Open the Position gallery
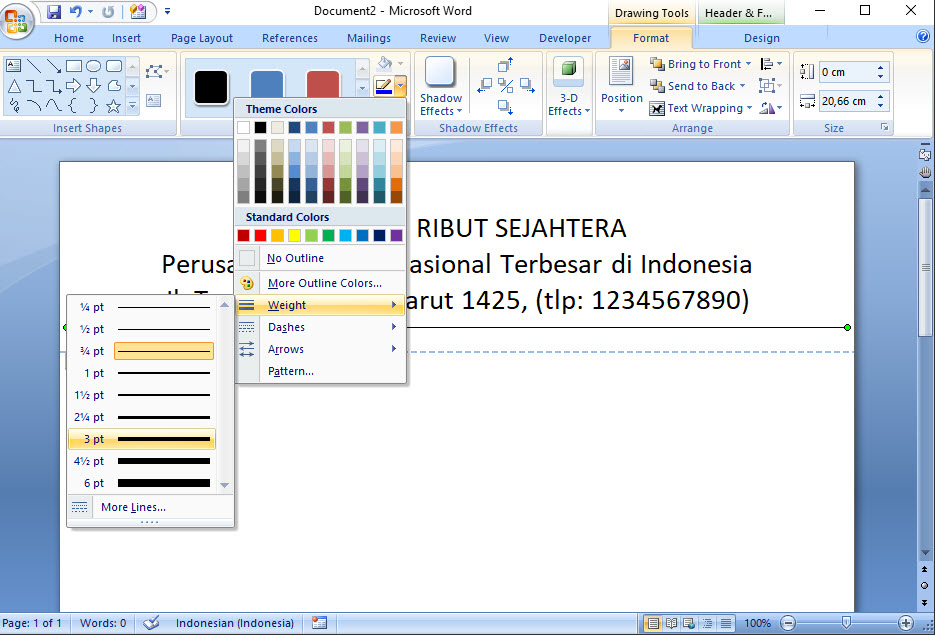The height and width of the screenshot is (635, 935). (621, 86)
